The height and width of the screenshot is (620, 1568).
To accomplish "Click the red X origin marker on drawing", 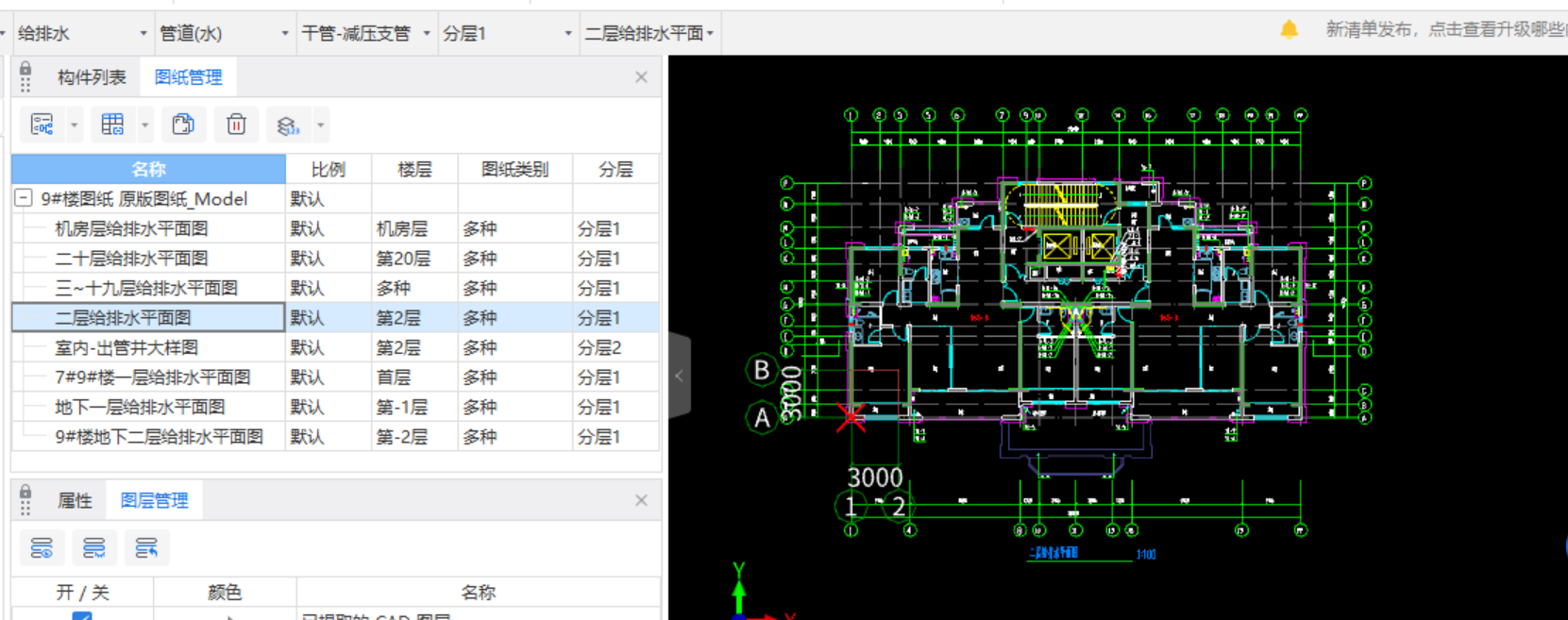I will 851,416.
